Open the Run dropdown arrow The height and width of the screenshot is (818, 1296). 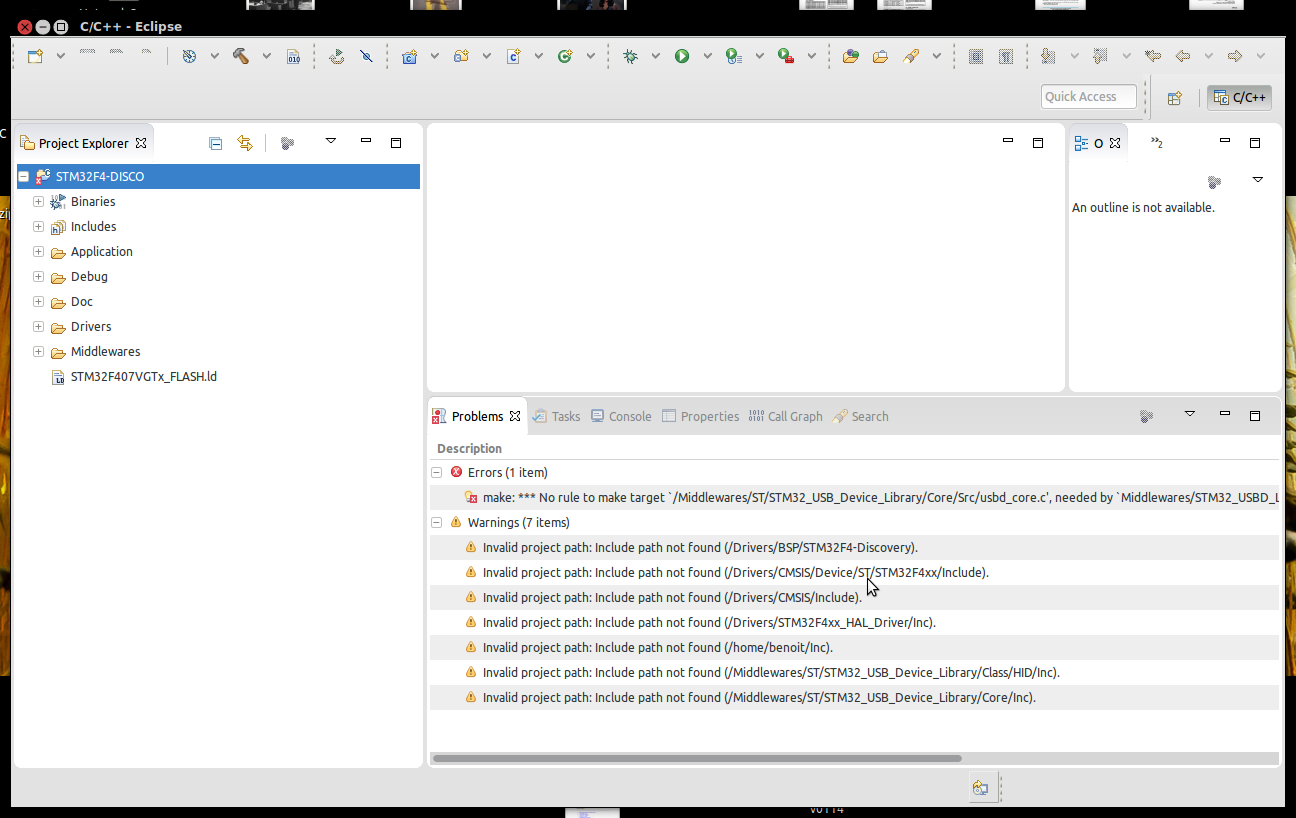pos(707,56)
